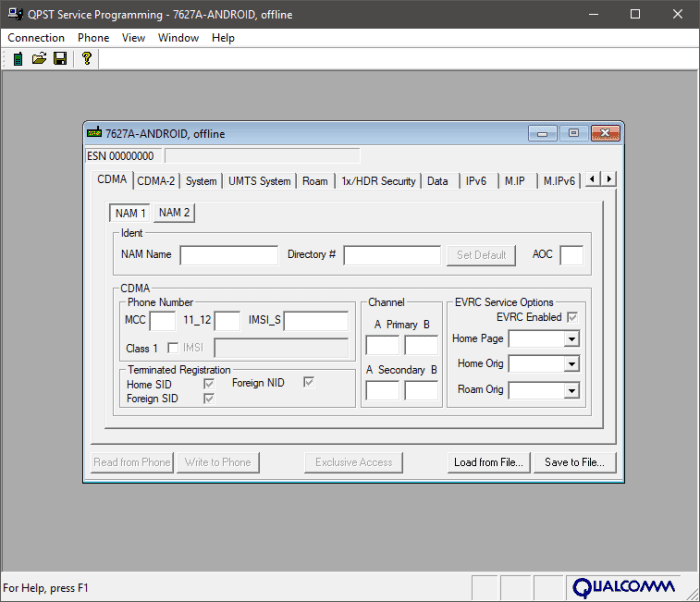The image size is (700, 602).
Task: Expand the Home Page dropdown
Action: pos(571,339)
